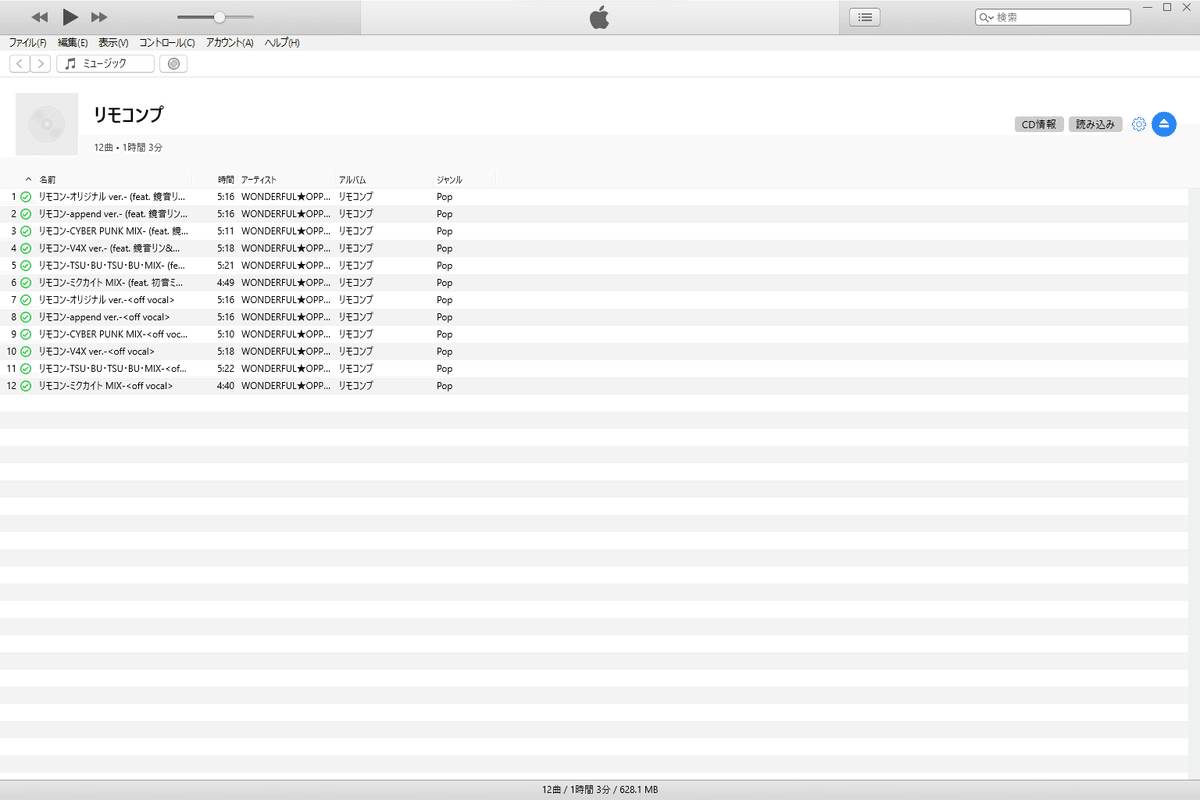Go forward with the right navigation arrow
Viewport: 1200px width, 800px height.
click(x=40, y=64)
